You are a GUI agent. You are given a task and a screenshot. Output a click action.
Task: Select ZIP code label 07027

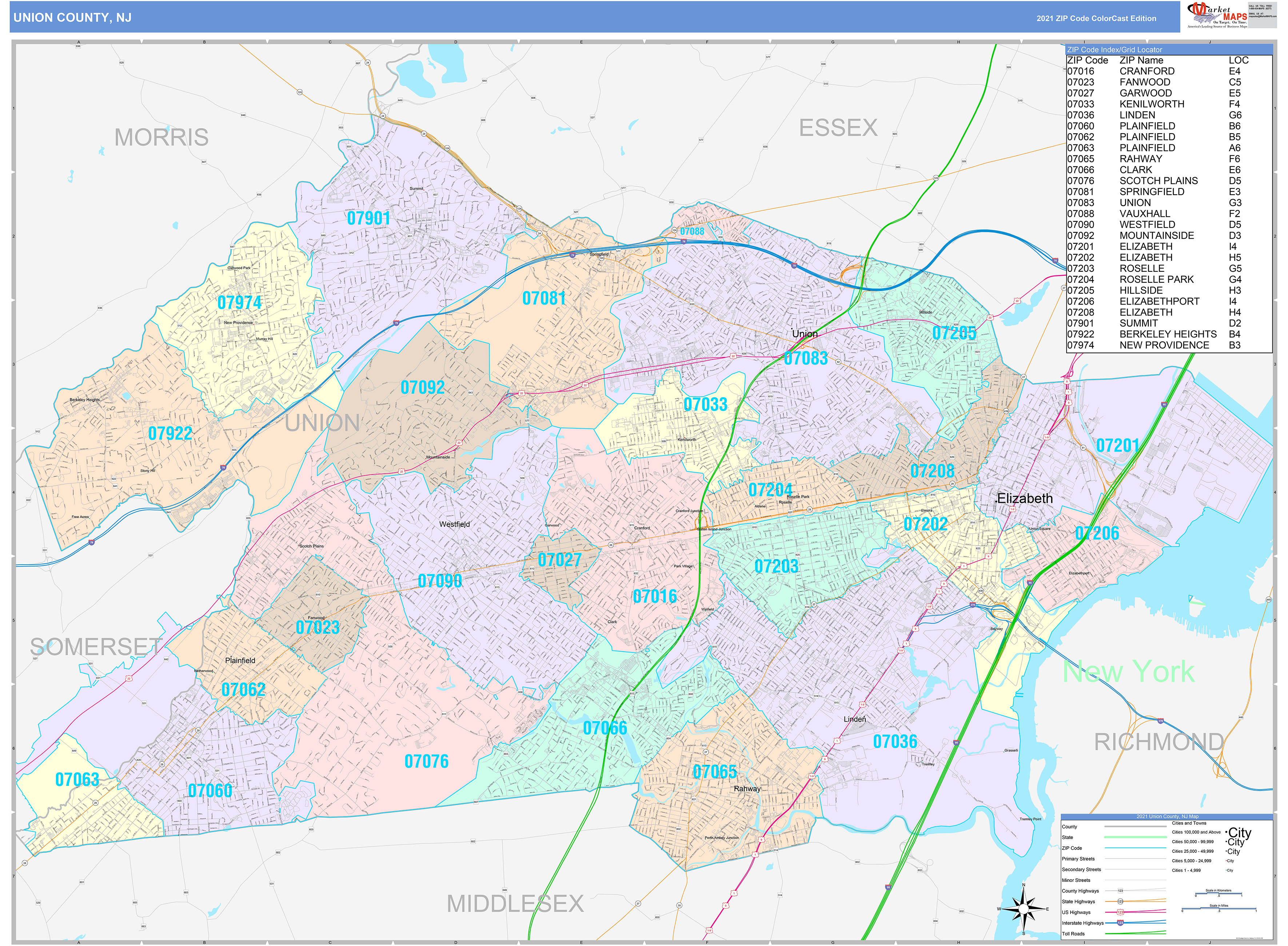(559, 560)
